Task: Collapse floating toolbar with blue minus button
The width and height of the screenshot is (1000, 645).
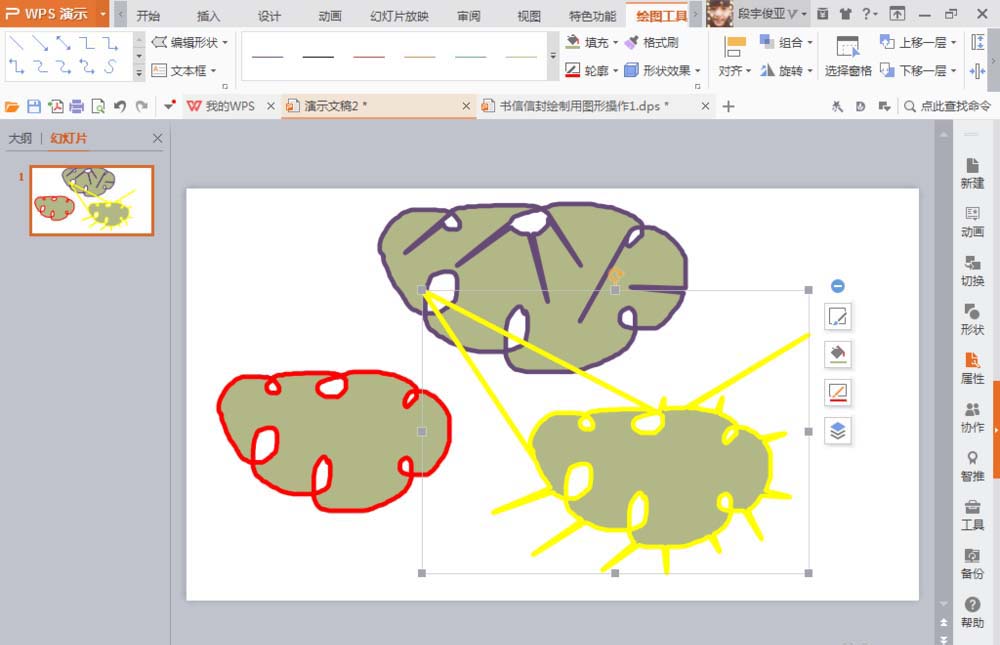Action: tap(838, 286)
